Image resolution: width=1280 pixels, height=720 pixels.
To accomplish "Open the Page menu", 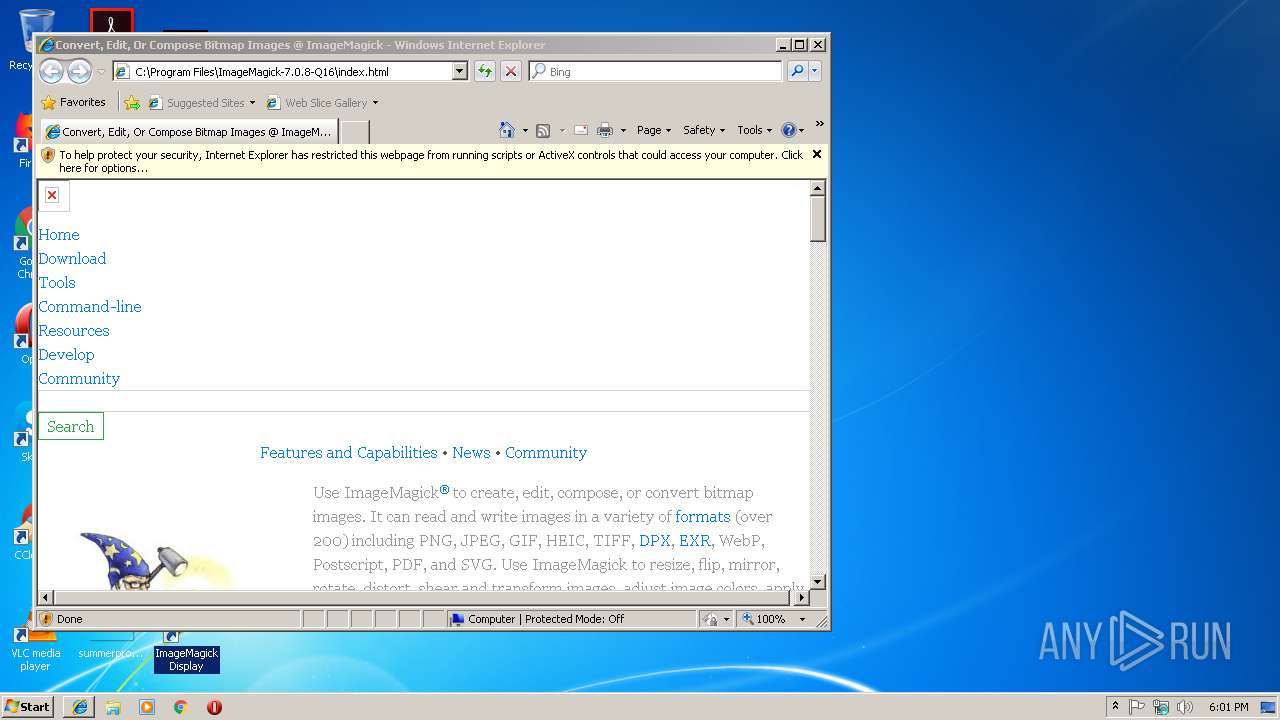I will click(x=654, y=130).
